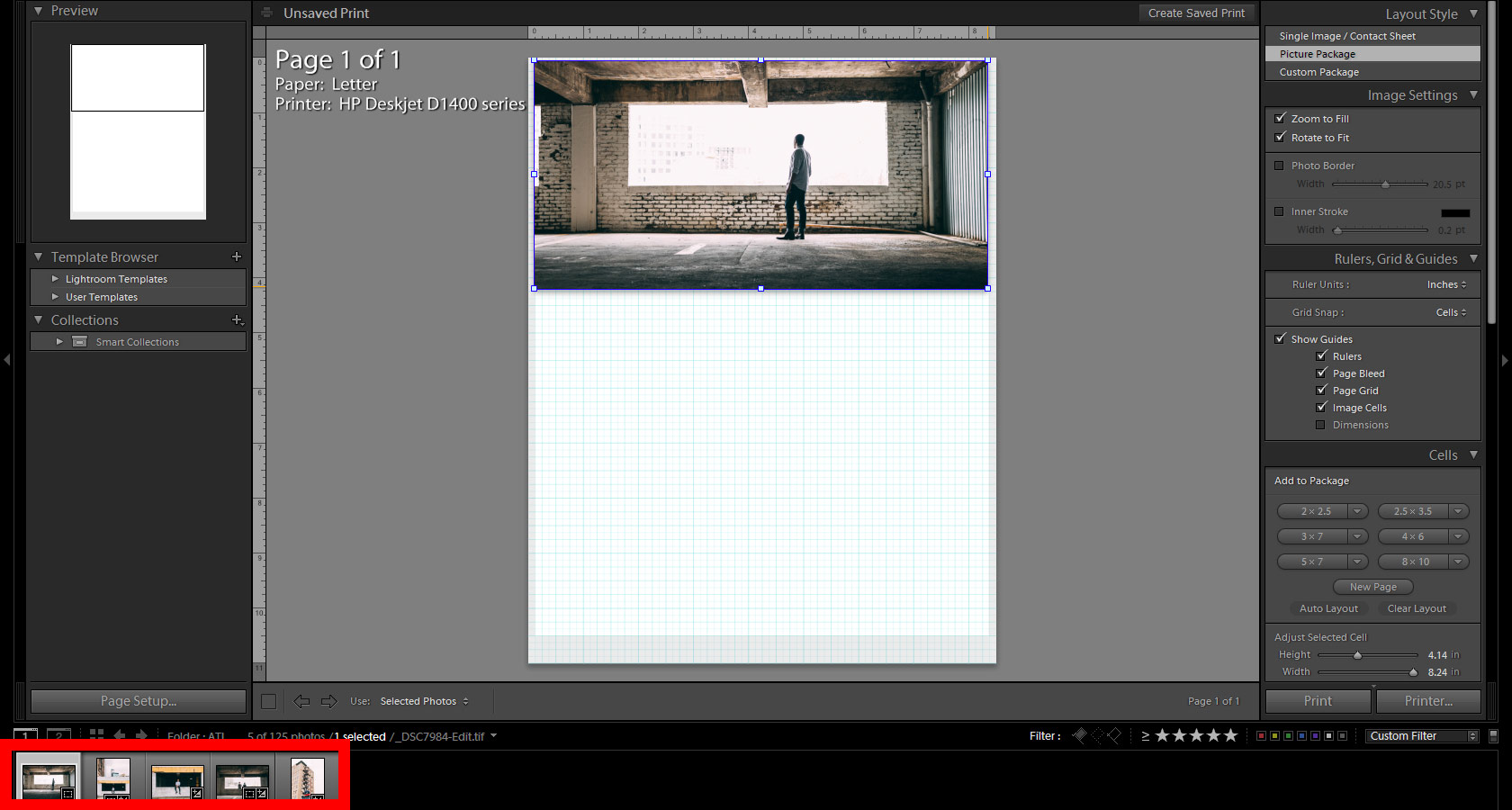Screen dimensions: 1512x810
Task: Filter by rejected photos flag icon
Action: click(1114, 735)
